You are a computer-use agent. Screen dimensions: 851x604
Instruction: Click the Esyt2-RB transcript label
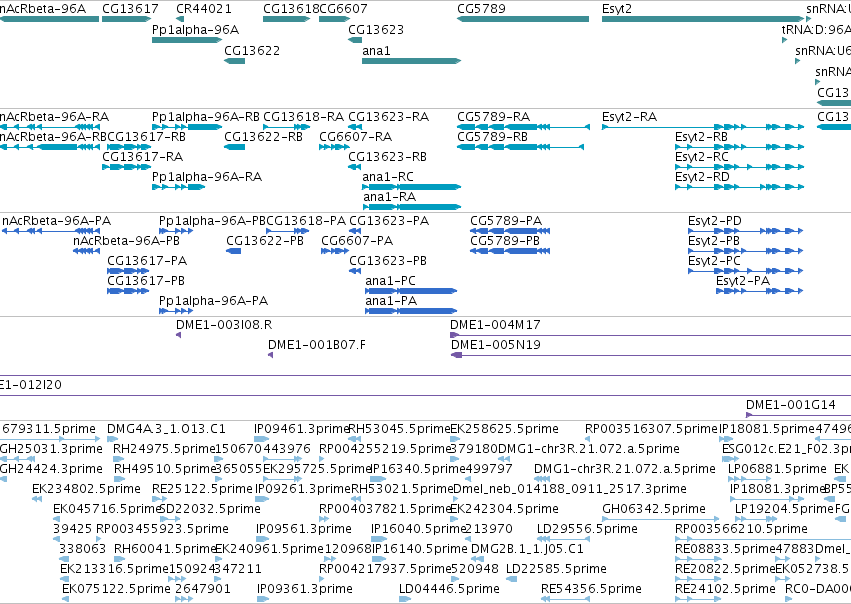pos(701,137)
